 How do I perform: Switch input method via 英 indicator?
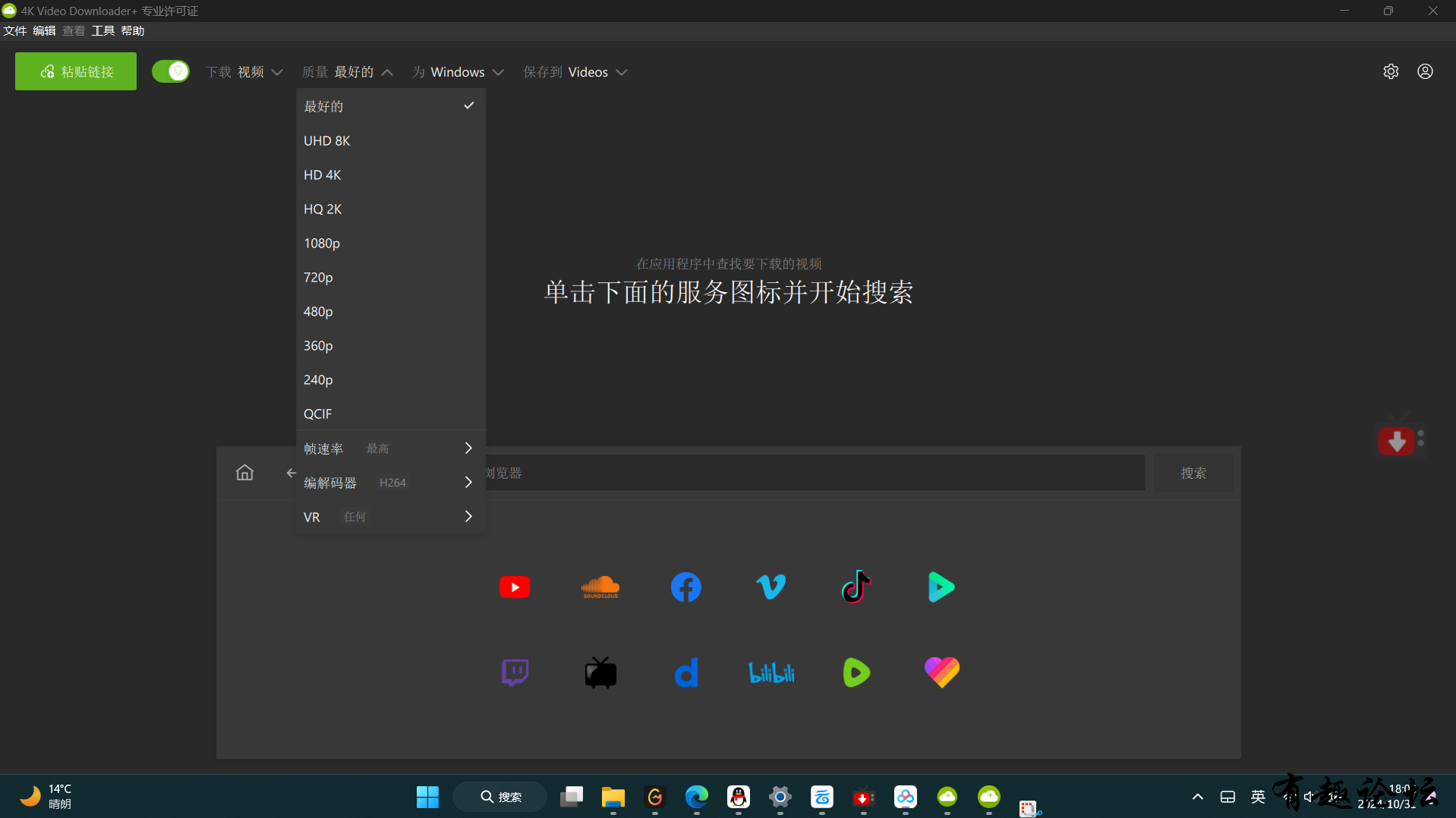coord(1258,797)
